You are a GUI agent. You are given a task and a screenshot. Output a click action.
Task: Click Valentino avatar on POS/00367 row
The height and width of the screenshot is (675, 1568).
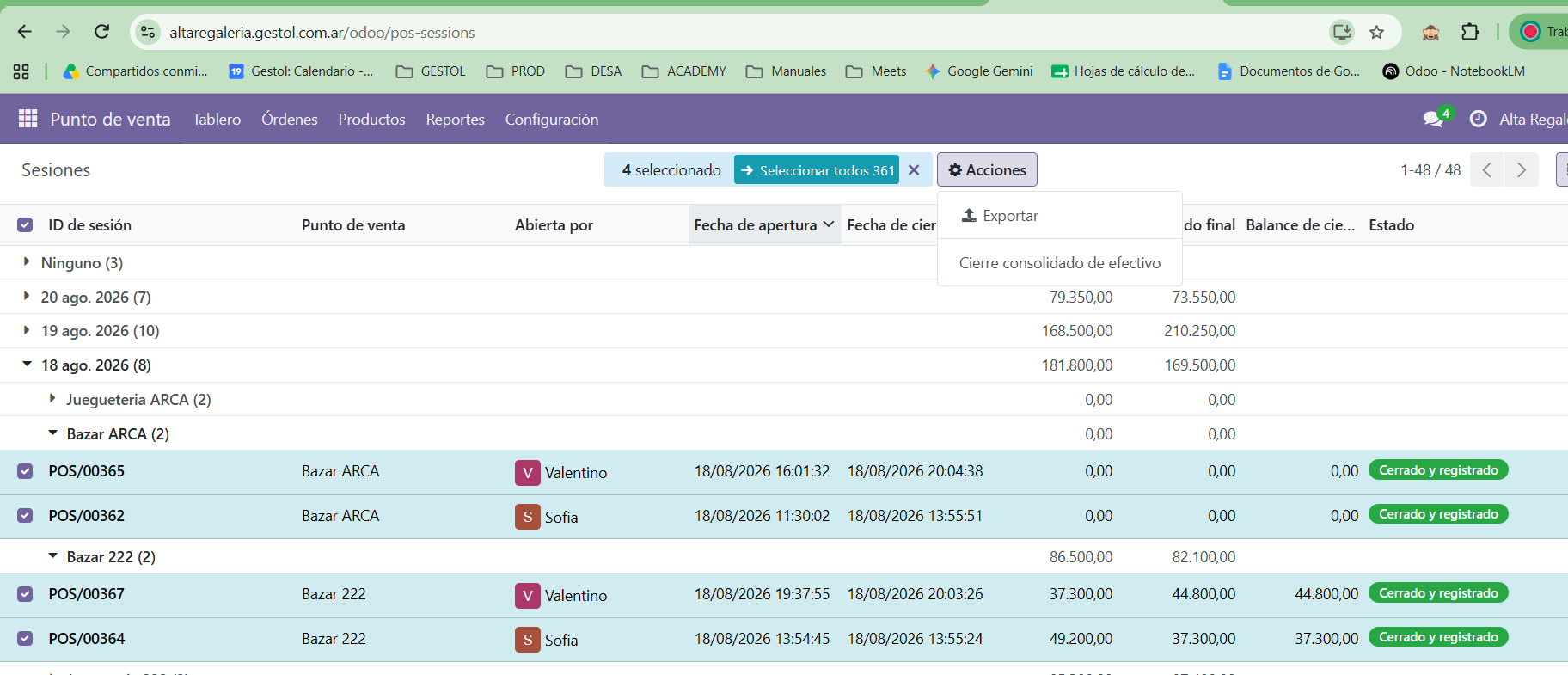pyautogui.click(x=528, y=595)
